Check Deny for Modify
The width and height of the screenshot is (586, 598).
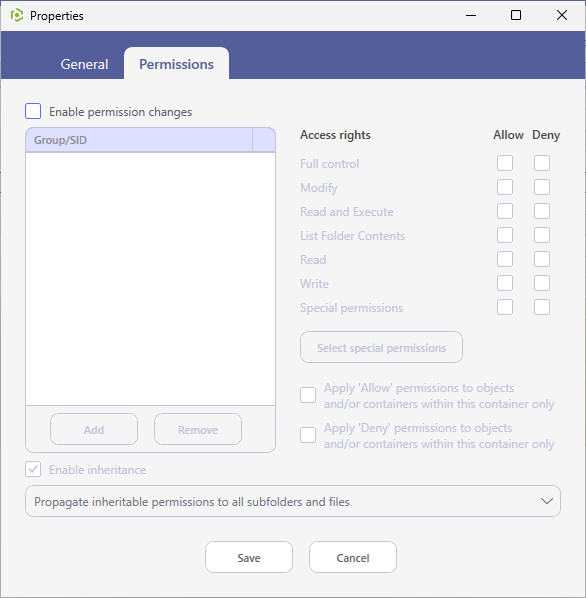tap(542, 187)
